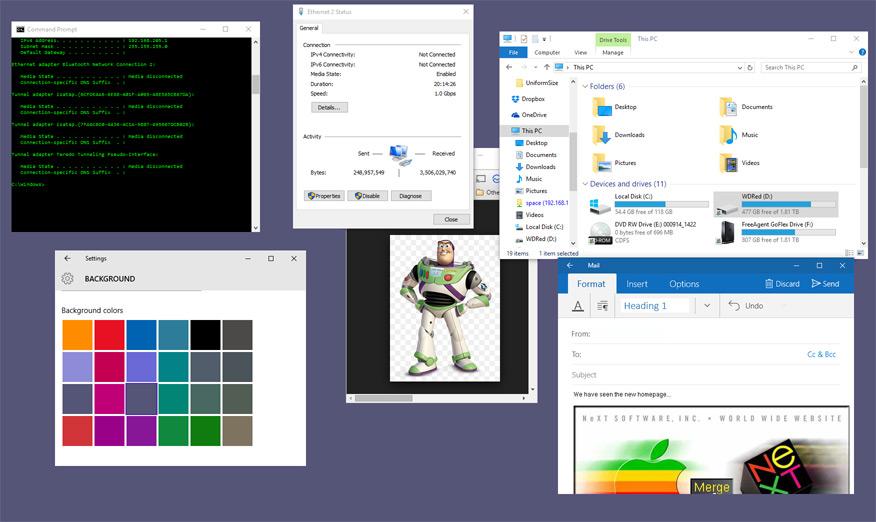Open the Desktop folder icon under Folders (6)
The width and height of the screenshot is (876, 522).
coord(603,107)
